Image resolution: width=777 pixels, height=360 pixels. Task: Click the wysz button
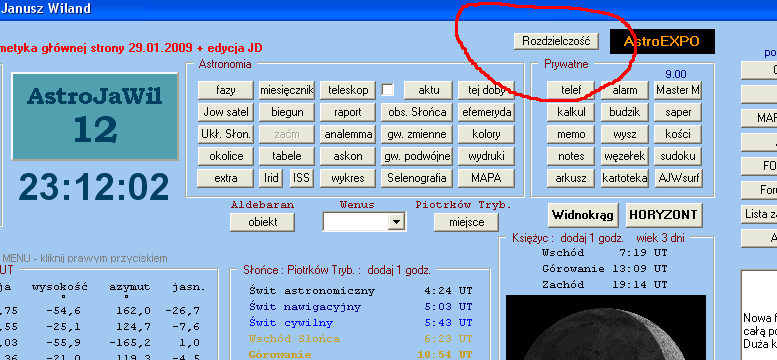point(624,134)
